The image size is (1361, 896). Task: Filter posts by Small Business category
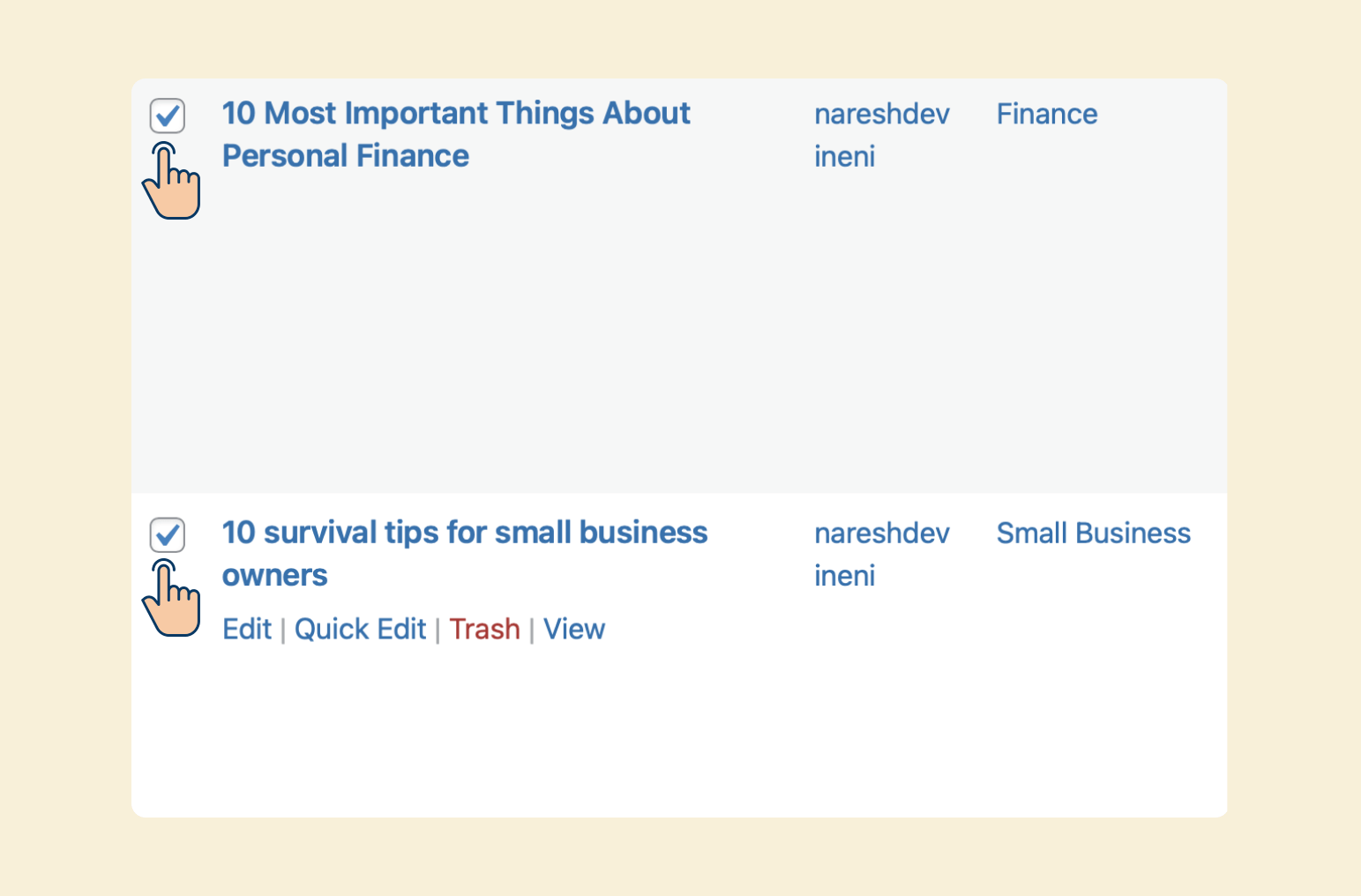[x=1094, y=533]
